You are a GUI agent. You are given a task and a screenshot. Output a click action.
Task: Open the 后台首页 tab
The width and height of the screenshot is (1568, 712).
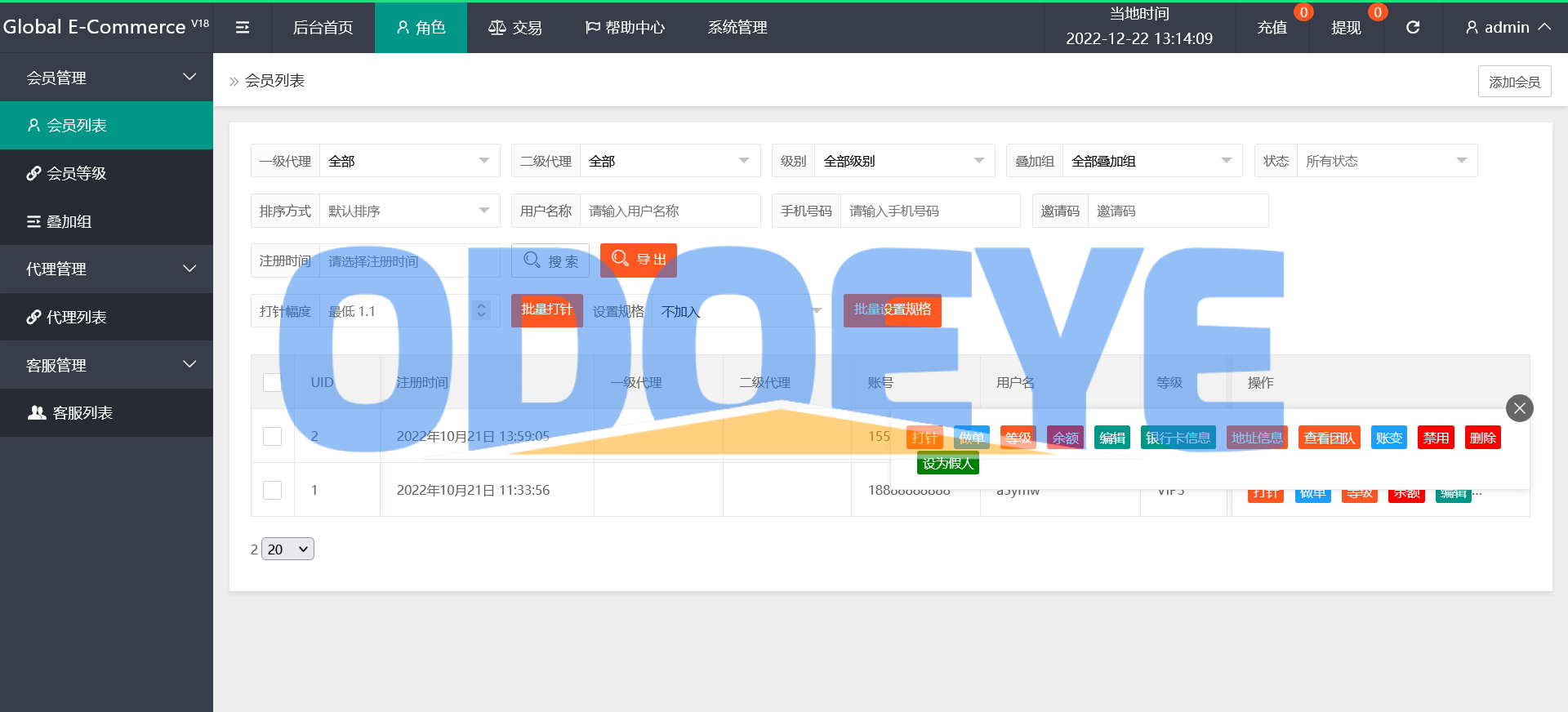click(x=323, y=28)
